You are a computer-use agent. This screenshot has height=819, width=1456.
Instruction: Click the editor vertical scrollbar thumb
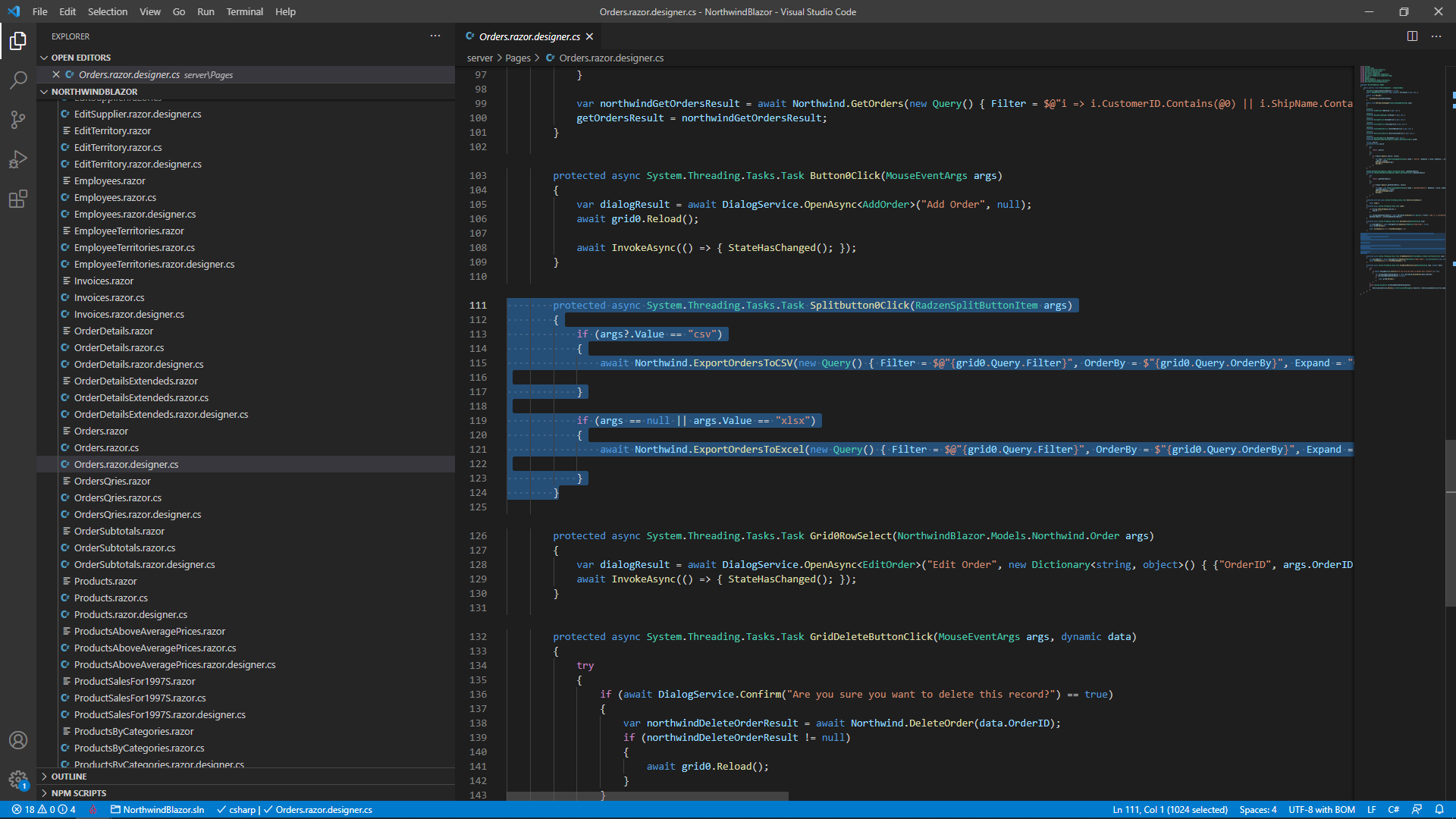pyautogui.click(x=1450, y=522)
